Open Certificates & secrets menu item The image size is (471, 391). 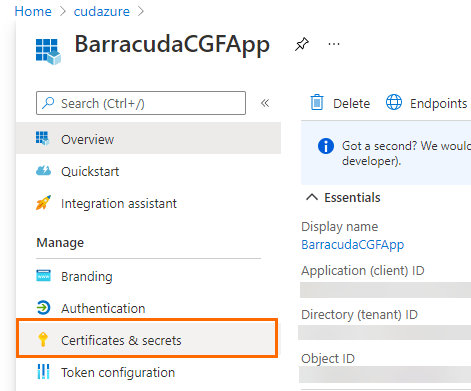tap(147, 338)
